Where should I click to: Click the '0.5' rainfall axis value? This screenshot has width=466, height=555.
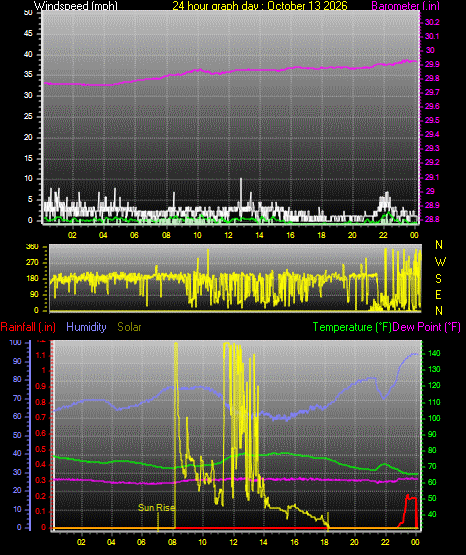(41, 450)
